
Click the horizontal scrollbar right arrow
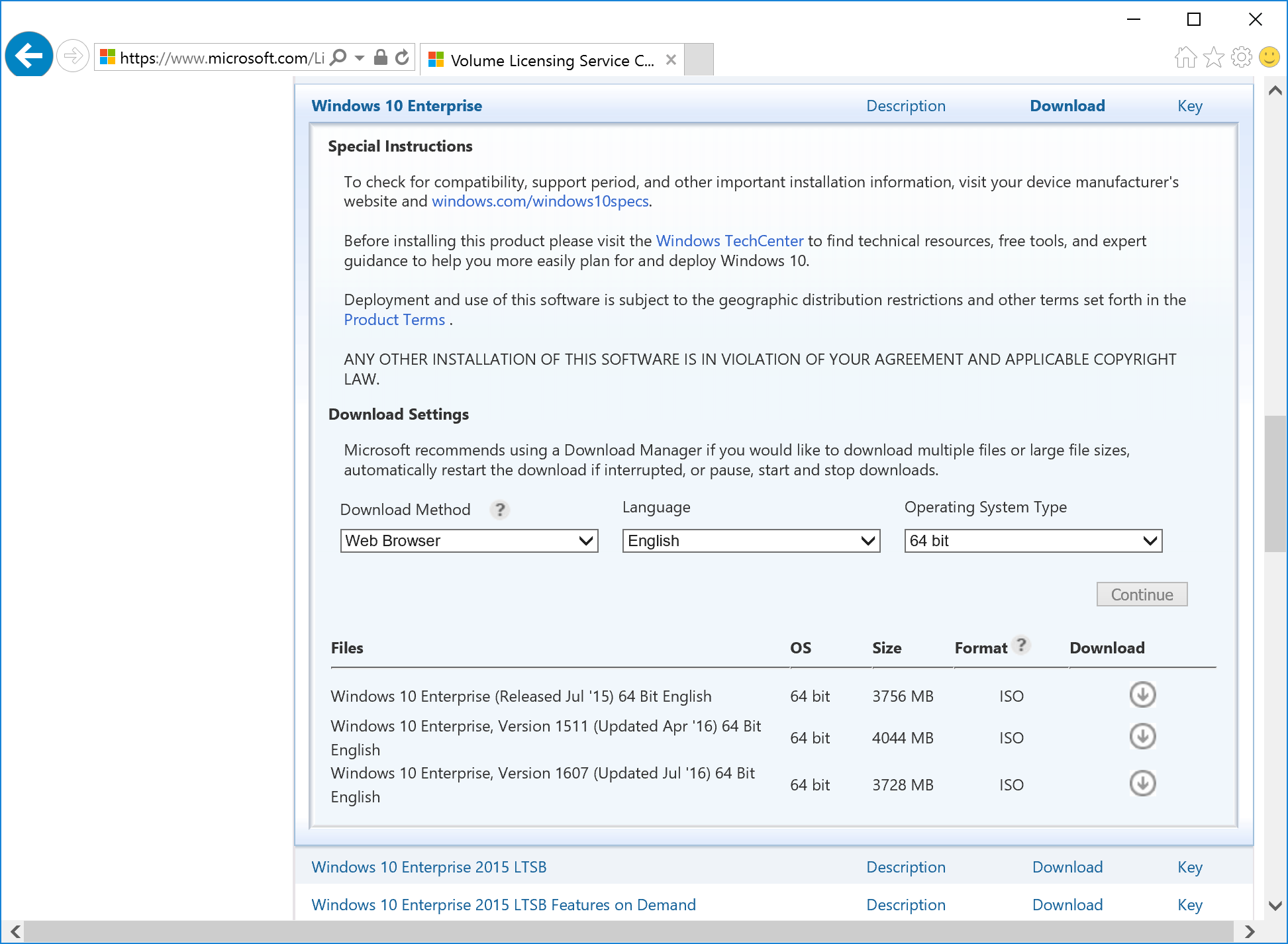pos(1249,931)
